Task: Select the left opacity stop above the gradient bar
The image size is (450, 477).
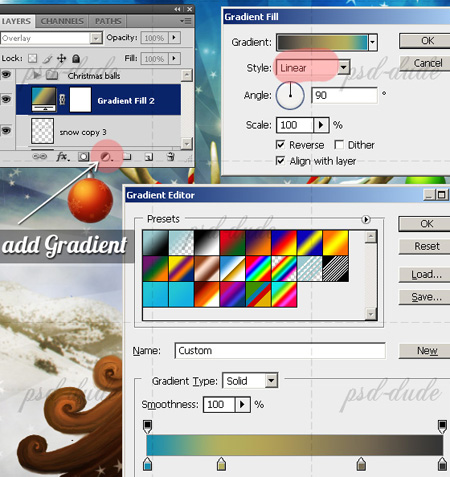Action: point(147,426)
